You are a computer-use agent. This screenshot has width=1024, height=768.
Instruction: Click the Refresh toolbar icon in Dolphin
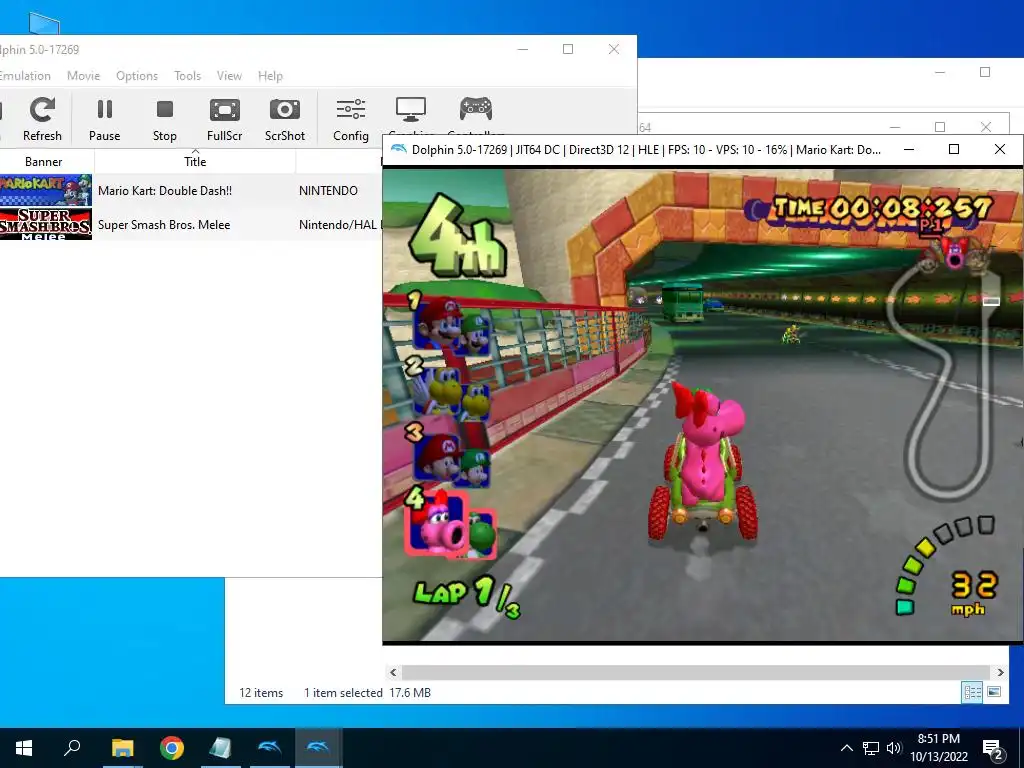(42, 119)
